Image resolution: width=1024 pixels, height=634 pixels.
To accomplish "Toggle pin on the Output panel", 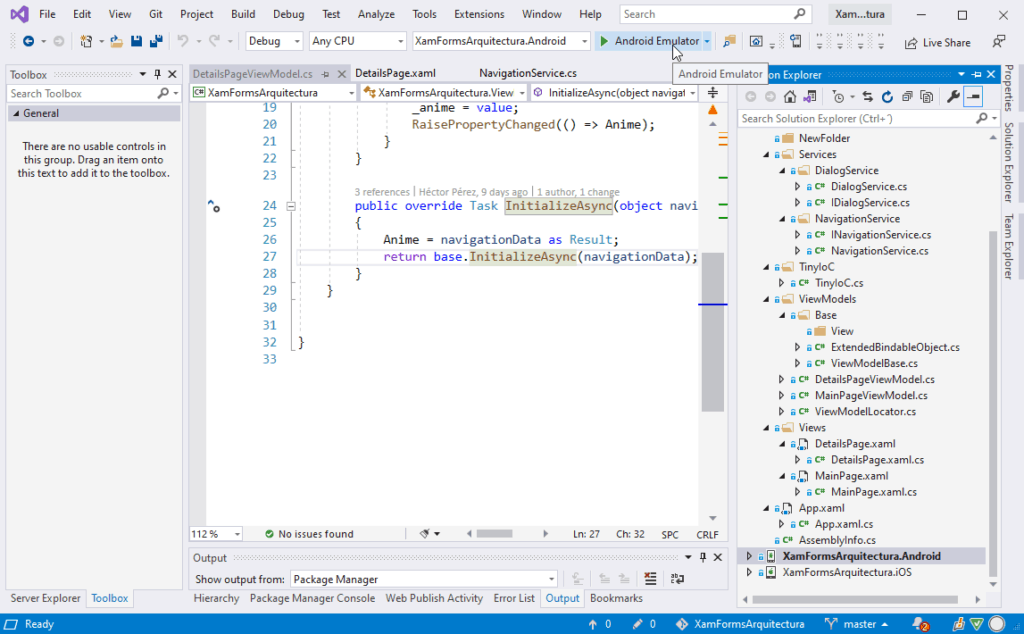I will click(703, 557).
